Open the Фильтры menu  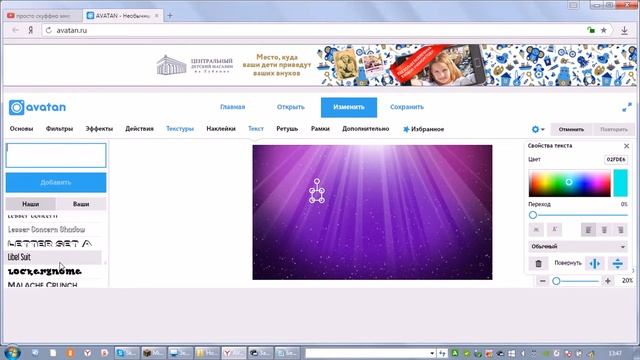tap(59, 129)
